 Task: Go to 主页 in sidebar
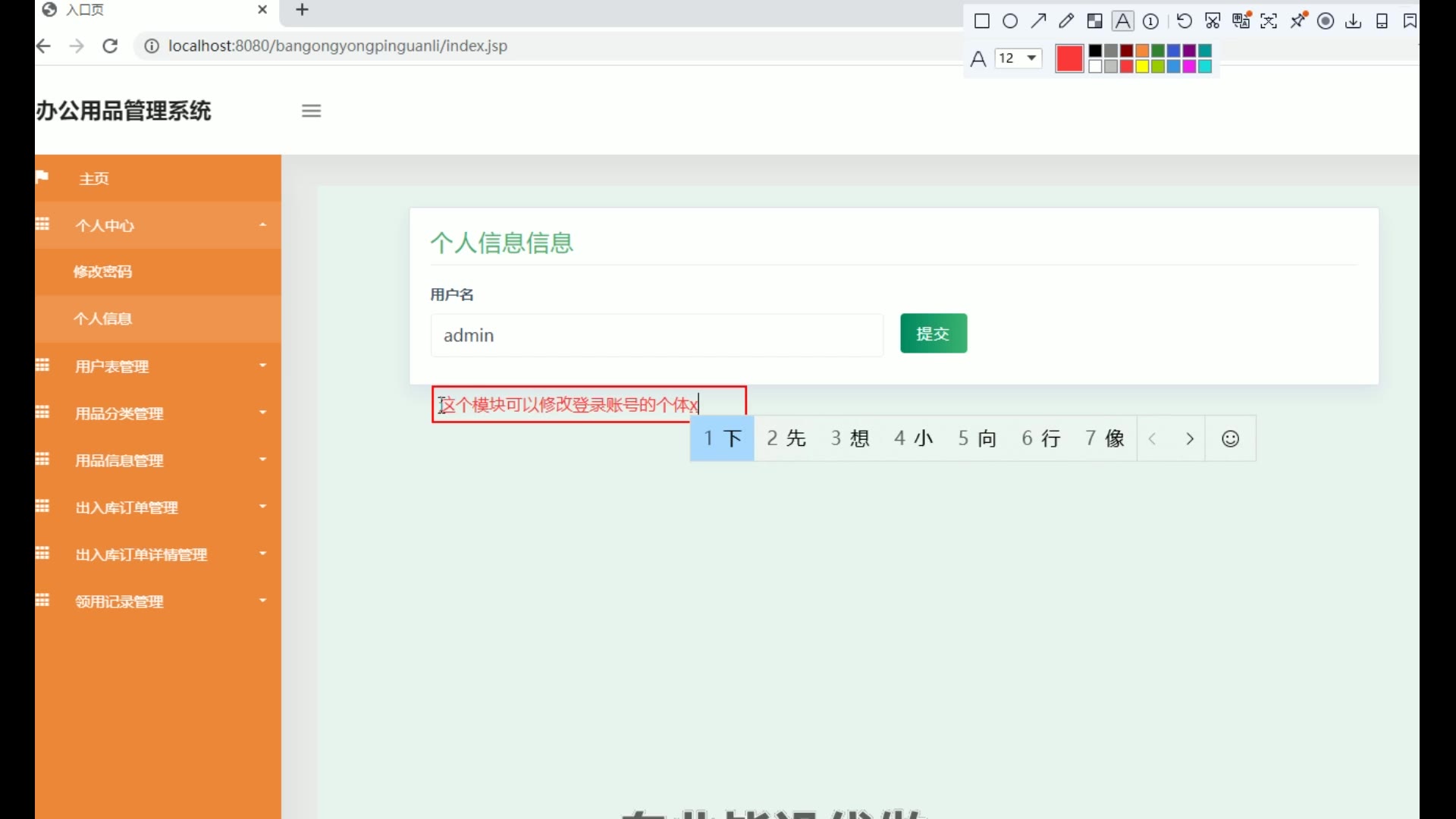pyautogui.click(x=94, y=178)
